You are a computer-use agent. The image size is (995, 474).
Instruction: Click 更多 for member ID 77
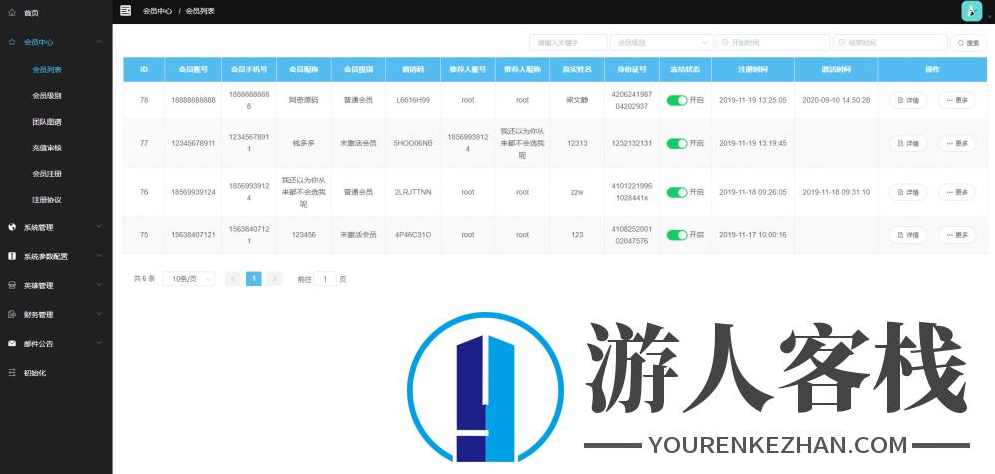tap(957, 143)
